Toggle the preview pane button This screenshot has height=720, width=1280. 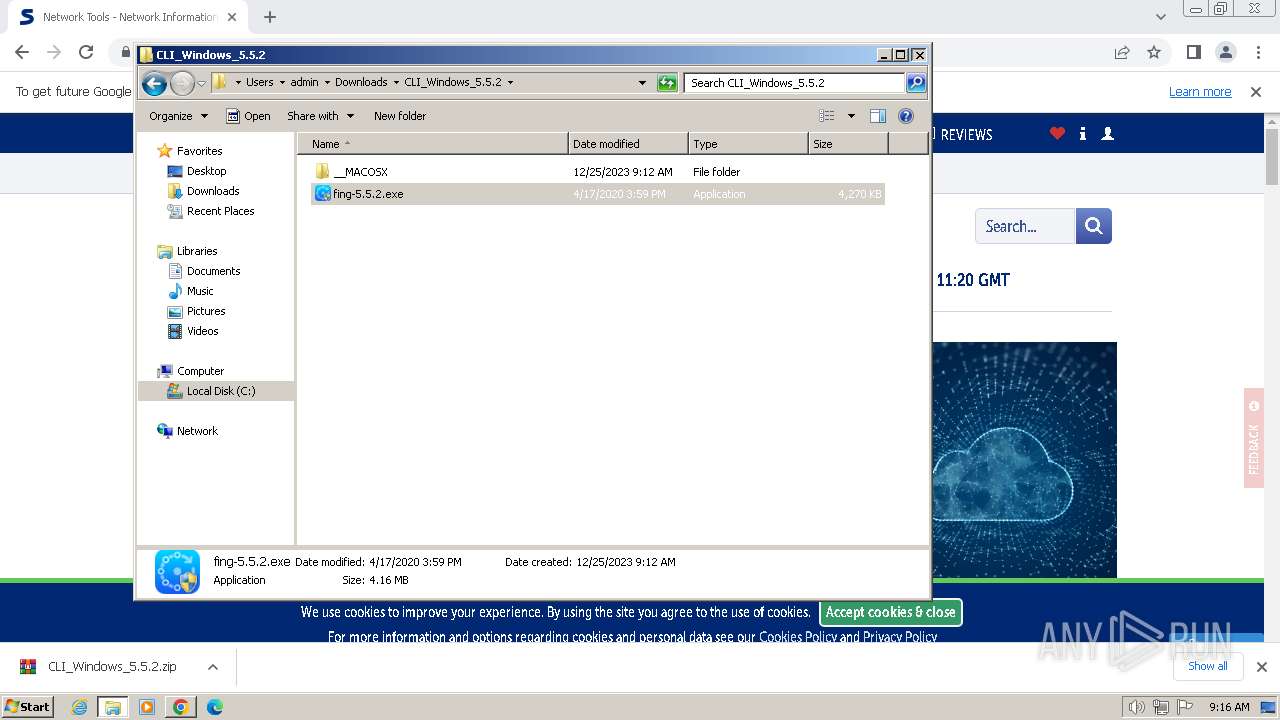[878, 116]
